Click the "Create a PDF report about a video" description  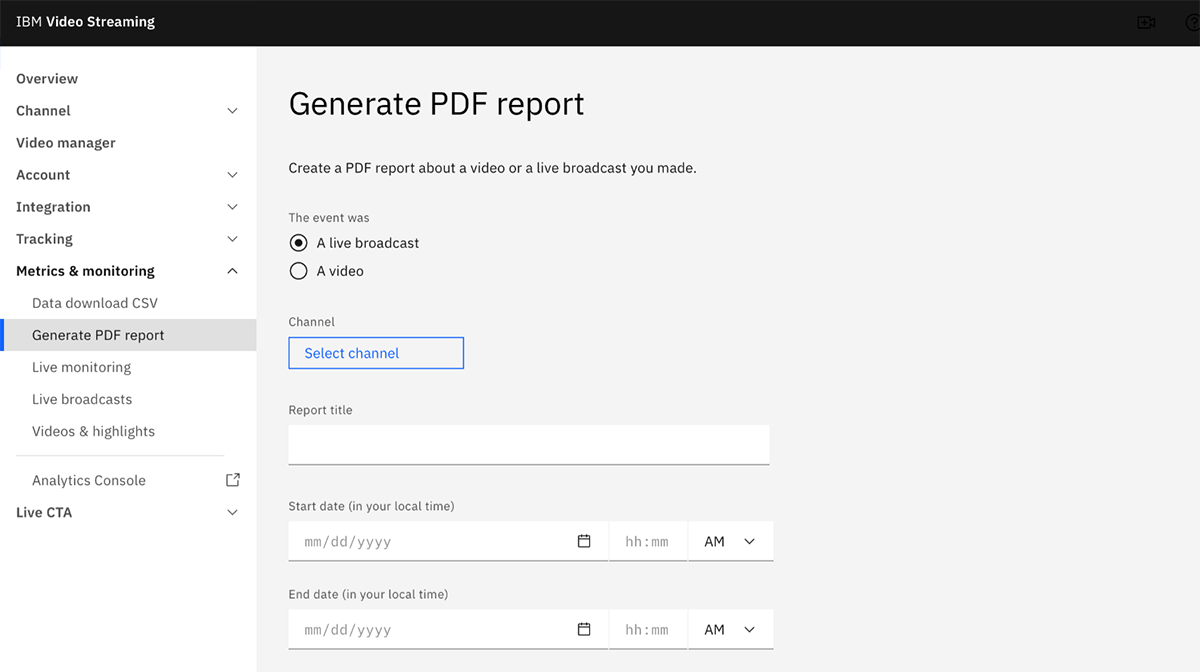coord(493,168)
